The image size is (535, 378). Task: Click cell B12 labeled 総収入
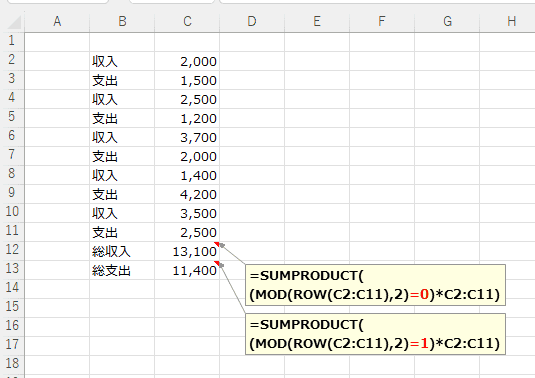pyautogui.click(x=122, y=251)
